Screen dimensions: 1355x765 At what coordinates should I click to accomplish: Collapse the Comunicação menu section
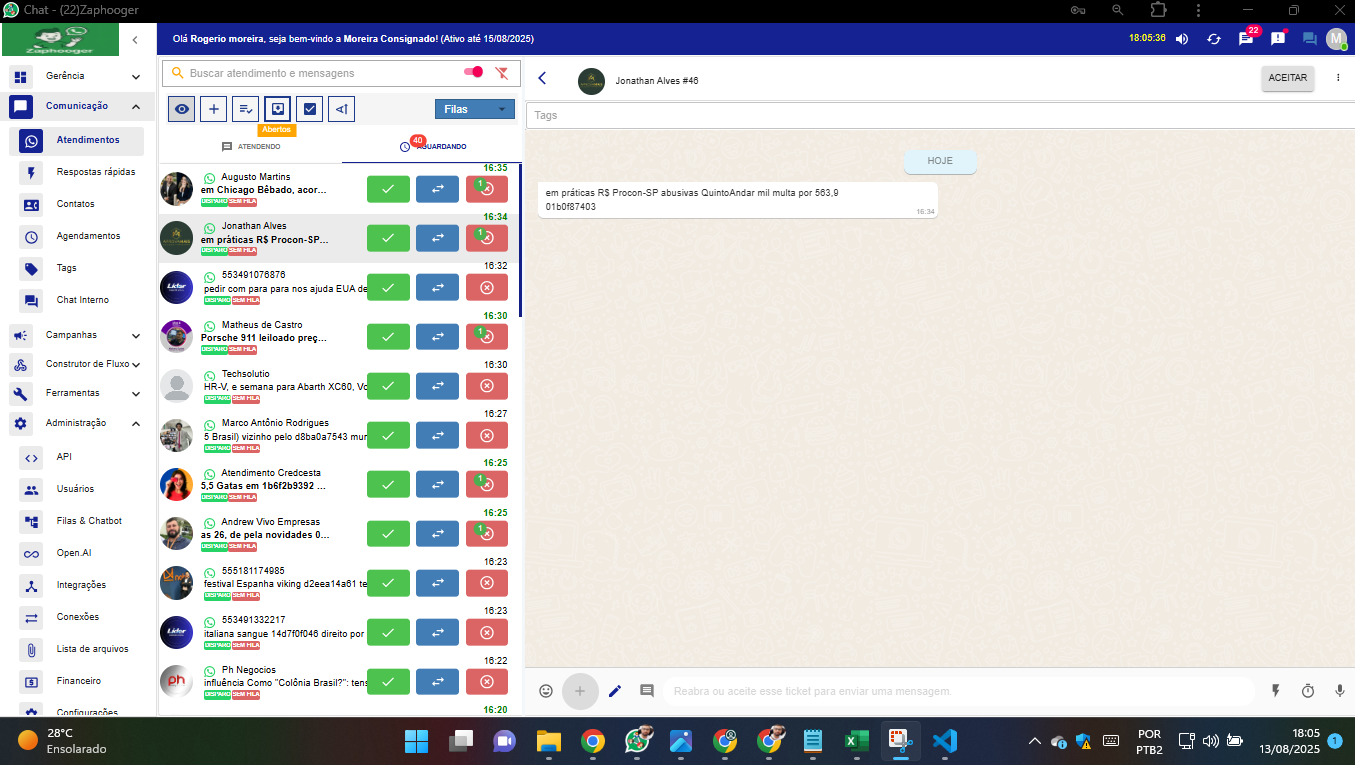click(135, 106)
